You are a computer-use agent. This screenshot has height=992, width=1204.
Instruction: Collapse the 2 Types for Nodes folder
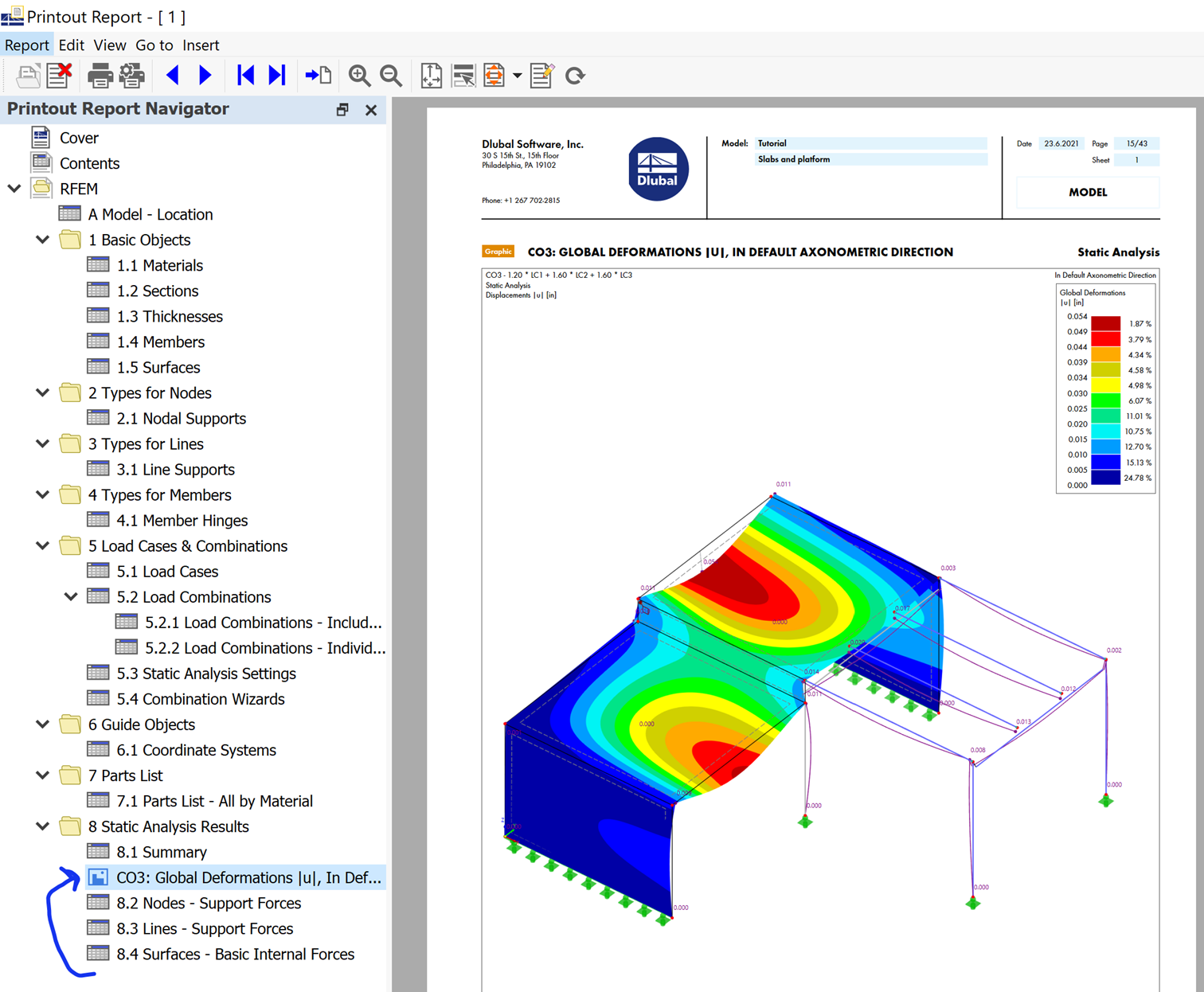point(43,393)
